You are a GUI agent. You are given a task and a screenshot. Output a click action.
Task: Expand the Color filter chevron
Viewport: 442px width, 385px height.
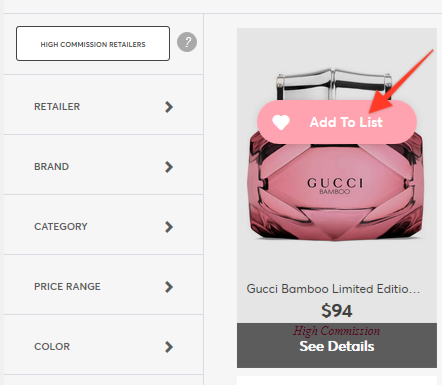point(169,347)
